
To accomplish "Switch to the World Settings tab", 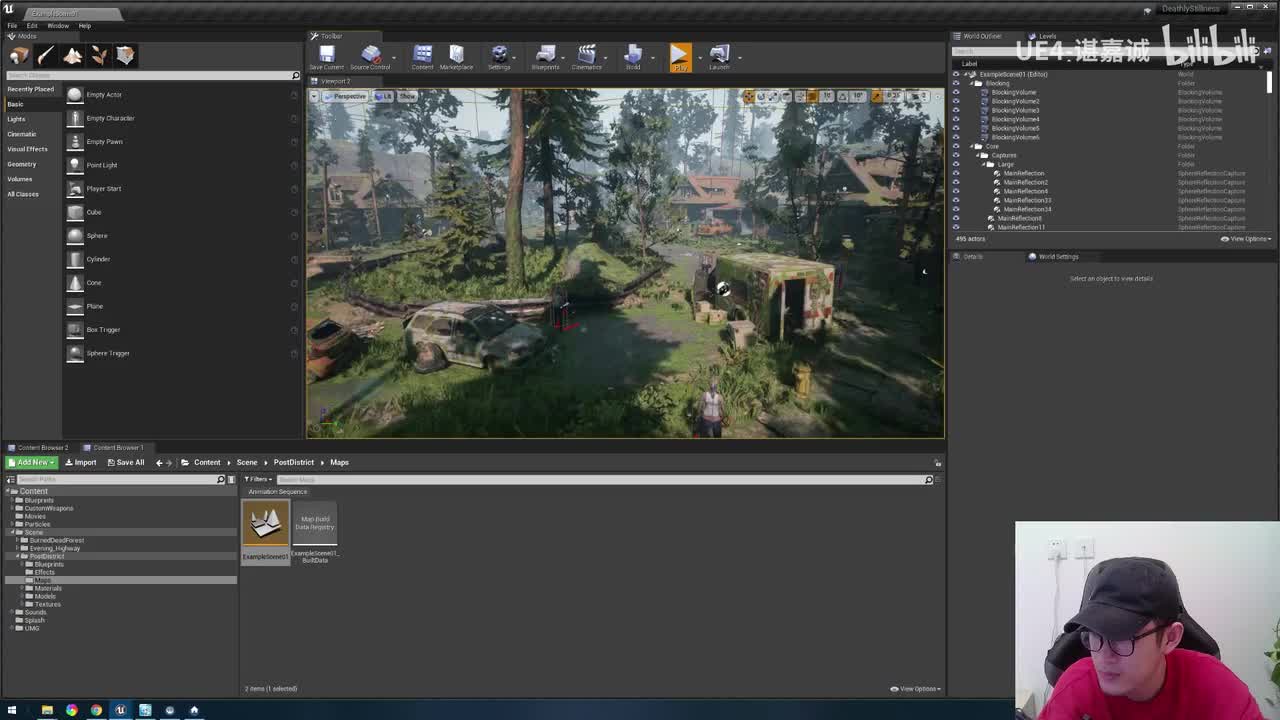I will click(1057, 256).
